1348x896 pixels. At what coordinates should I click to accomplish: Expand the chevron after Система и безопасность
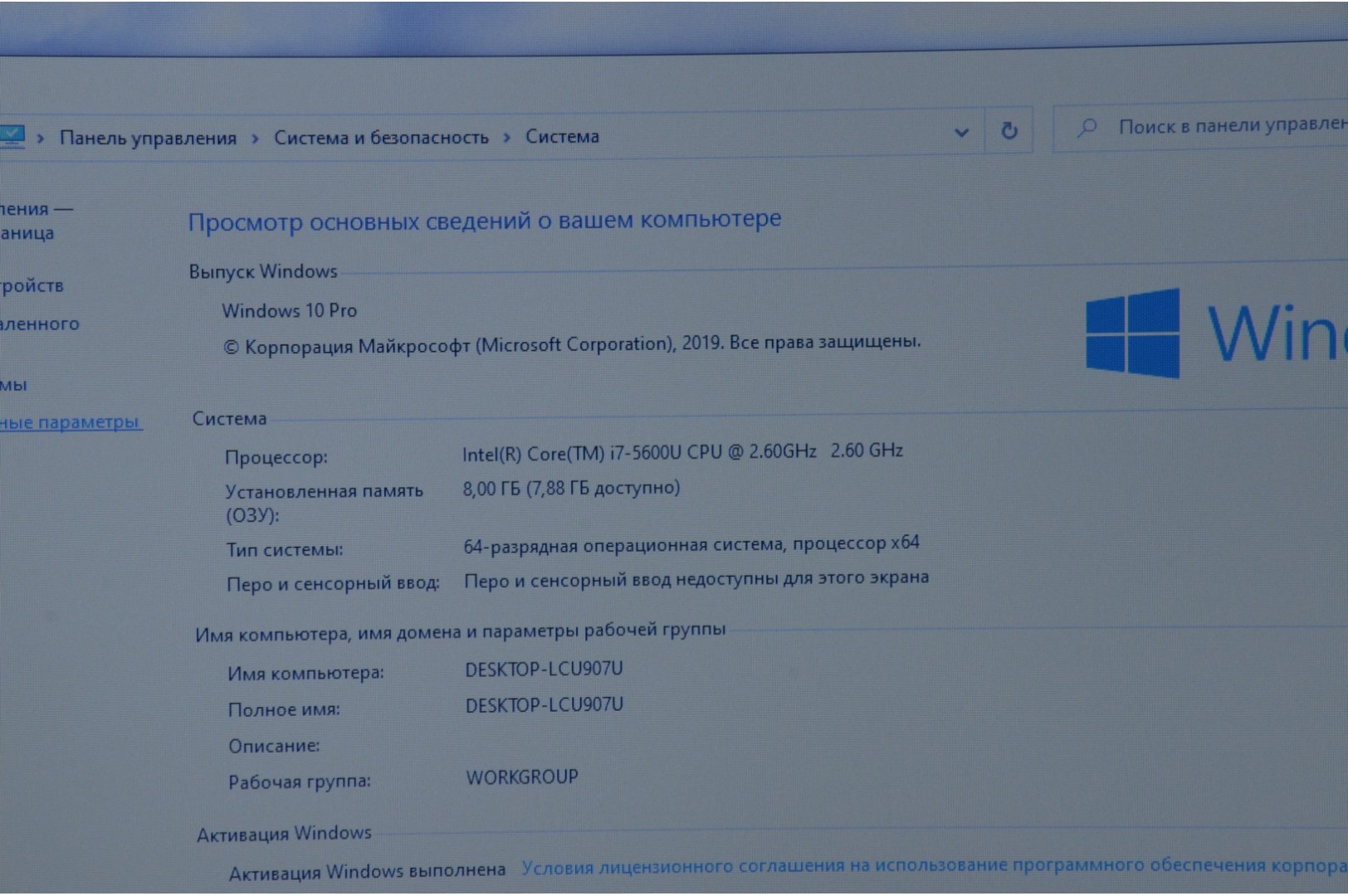(x=506, y=138)
